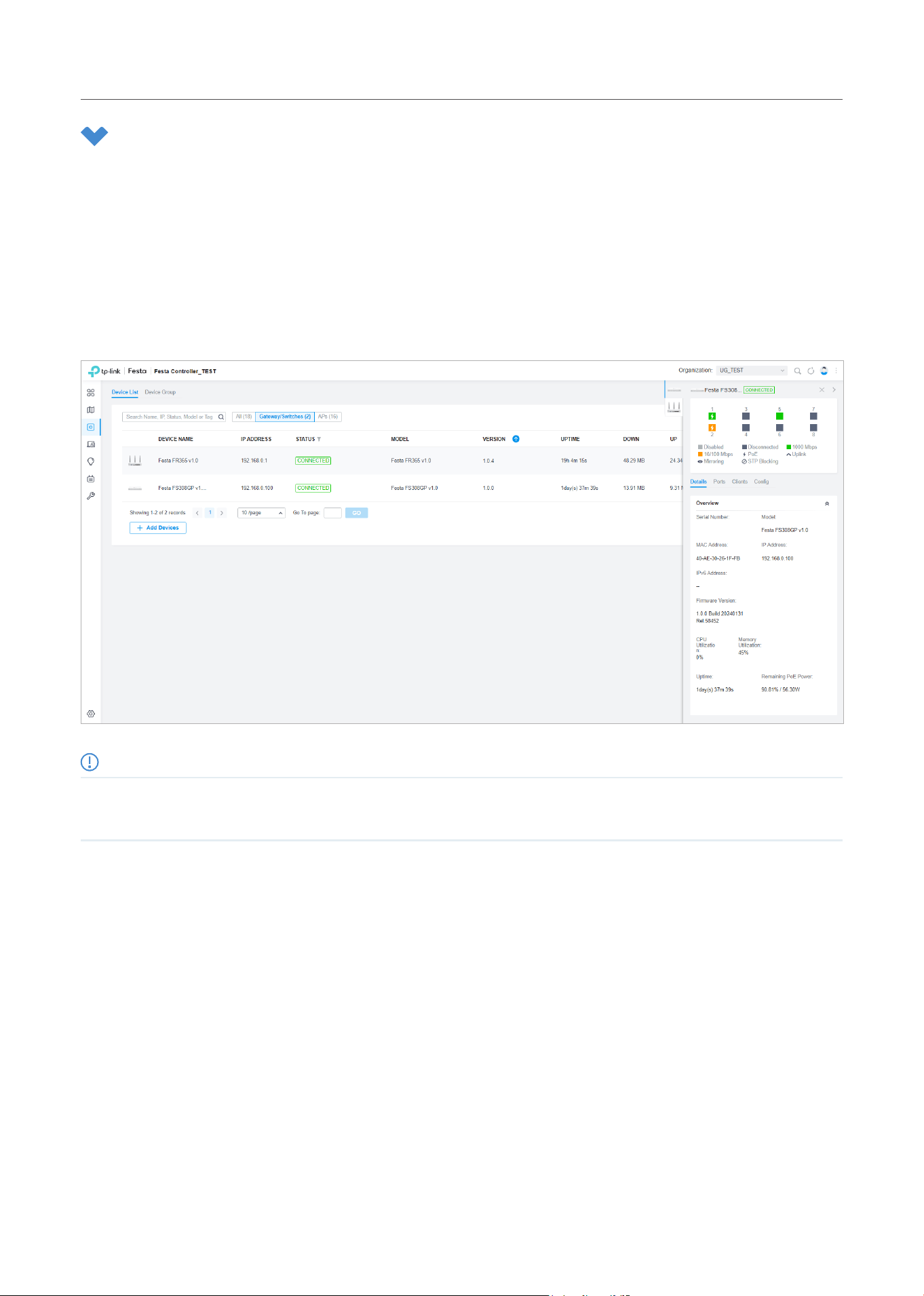This screenshot has height=1296, width=924.
Task: Sort by the IP ADDRESS column header
Action: click(x=256, y=440)
